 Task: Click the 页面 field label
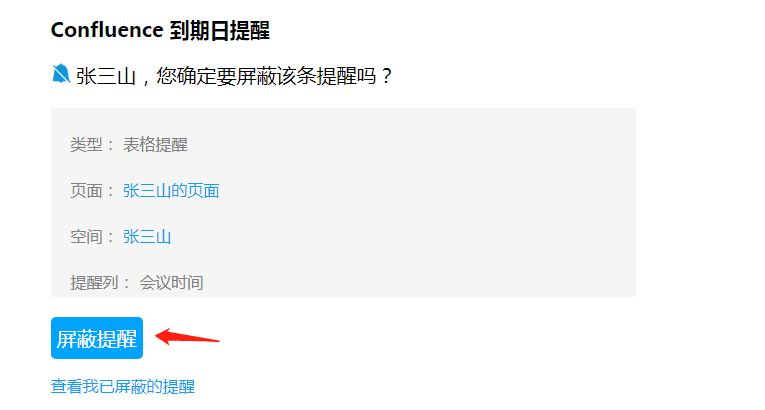(x=86, y=191)
